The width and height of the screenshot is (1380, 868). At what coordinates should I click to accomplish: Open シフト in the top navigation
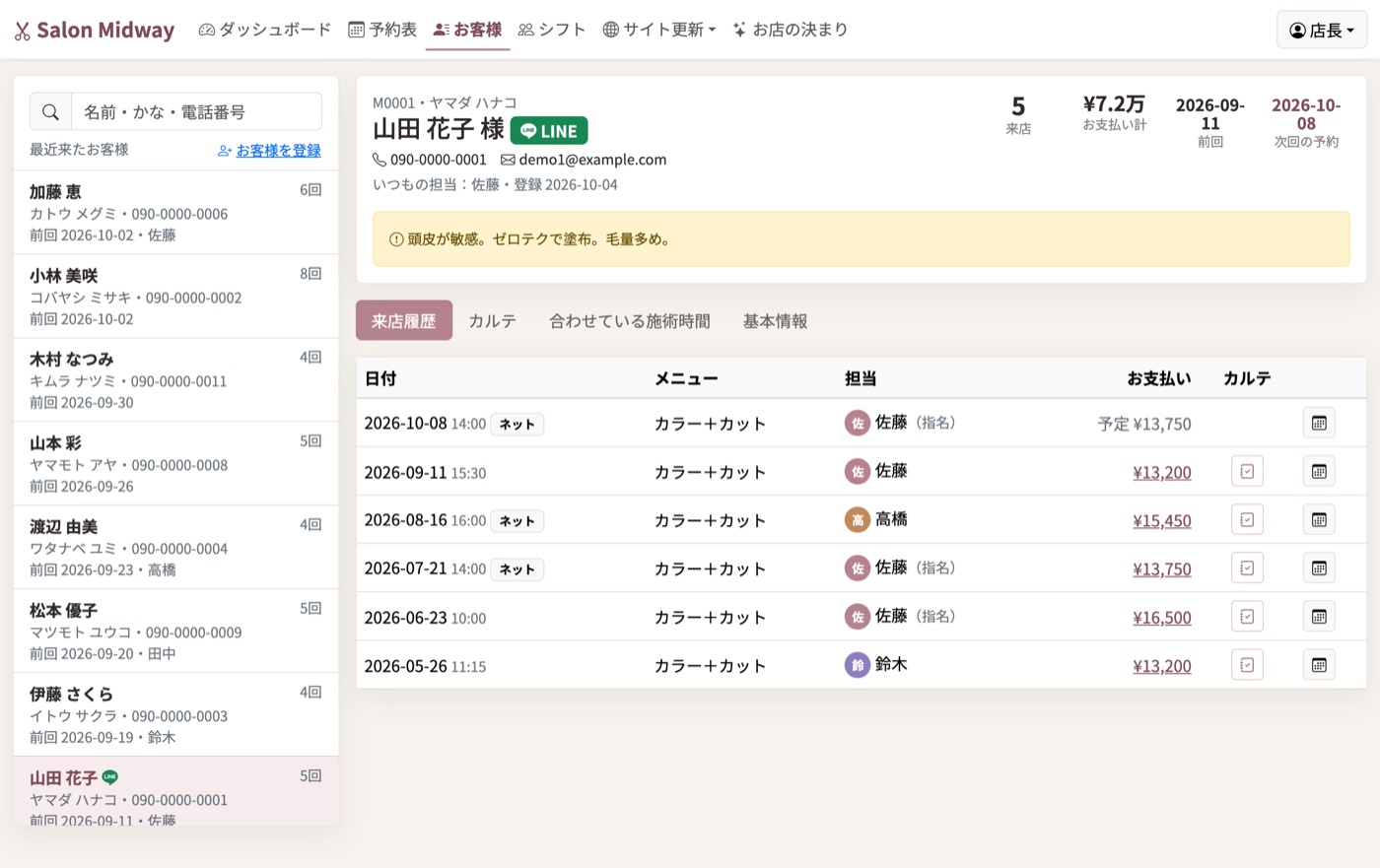(552, 30)
